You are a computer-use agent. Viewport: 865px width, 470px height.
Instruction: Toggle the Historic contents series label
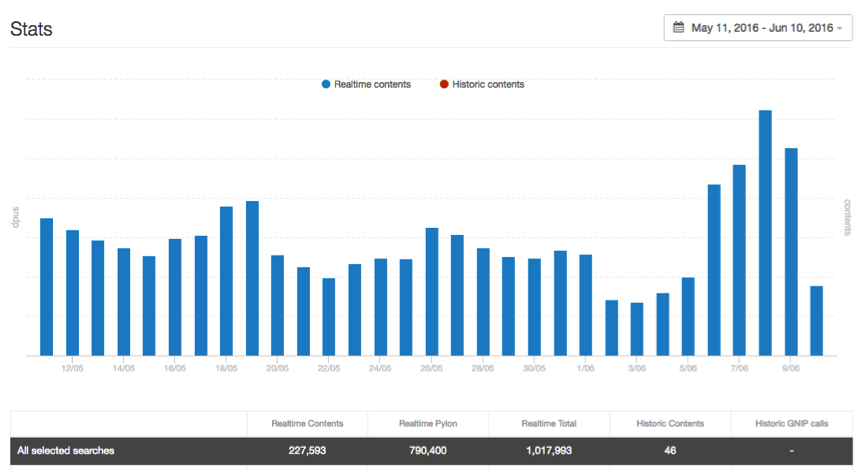(488, 85)
